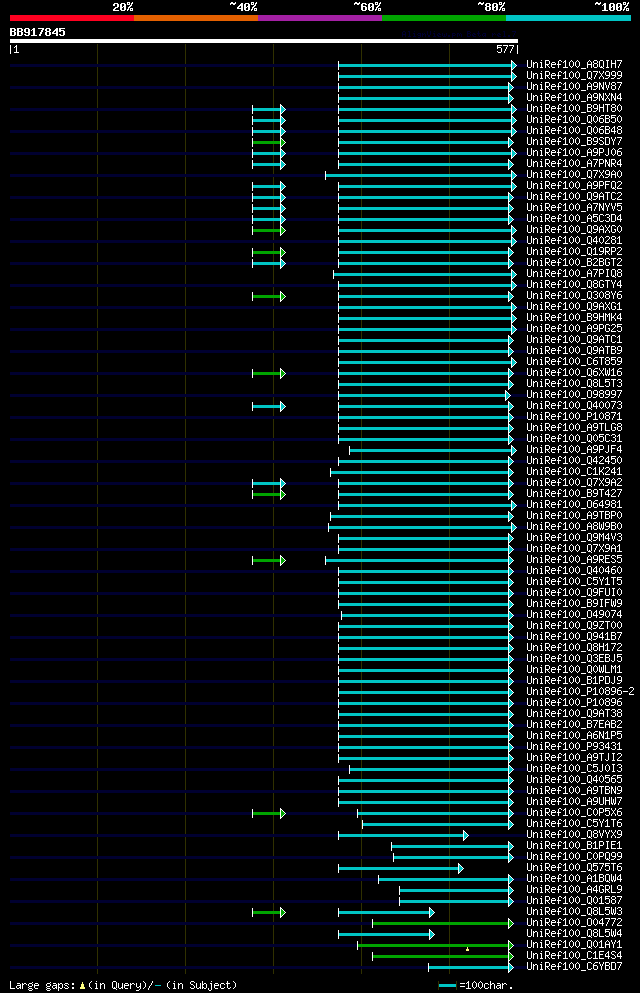Click the 577 query end position label
Screen dimensions: 640x993
point(505,49)
